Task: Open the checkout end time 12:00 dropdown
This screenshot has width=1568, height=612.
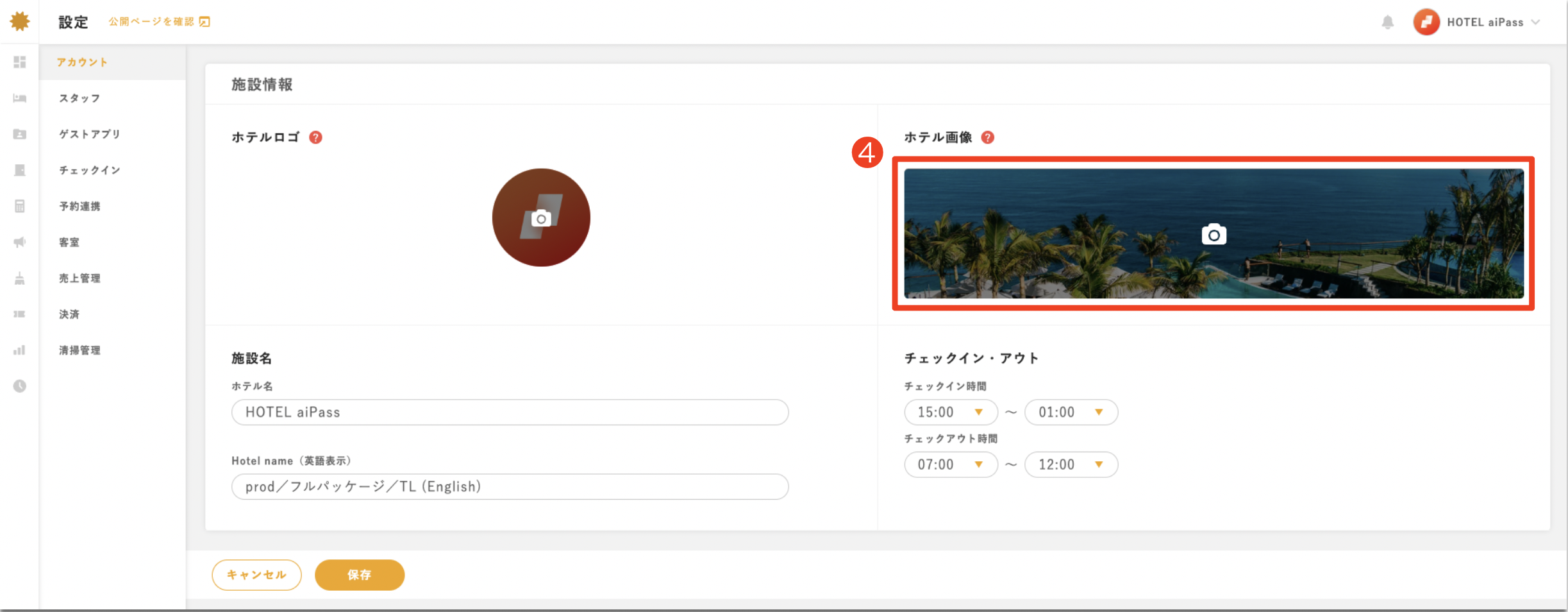Action: pos(1071,464)
